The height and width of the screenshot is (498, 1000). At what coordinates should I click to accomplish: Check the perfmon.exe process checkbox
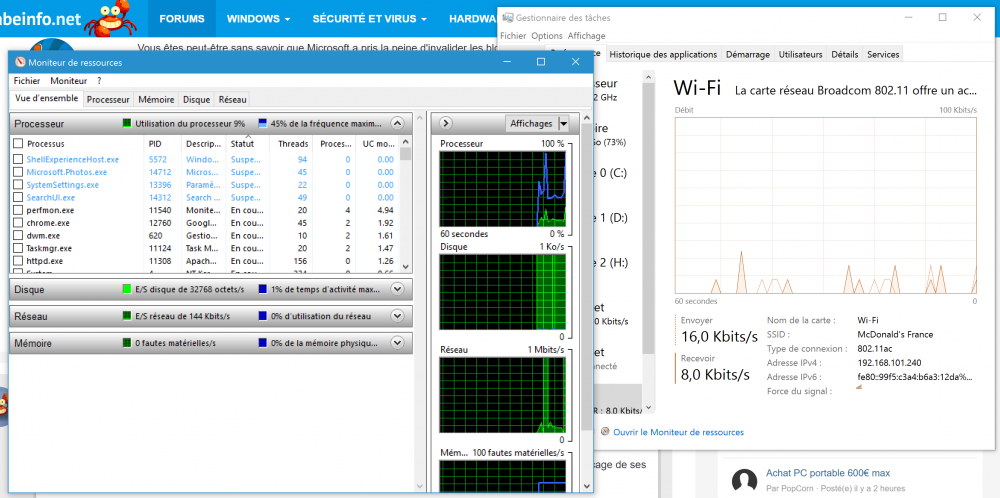coord(18,211)
